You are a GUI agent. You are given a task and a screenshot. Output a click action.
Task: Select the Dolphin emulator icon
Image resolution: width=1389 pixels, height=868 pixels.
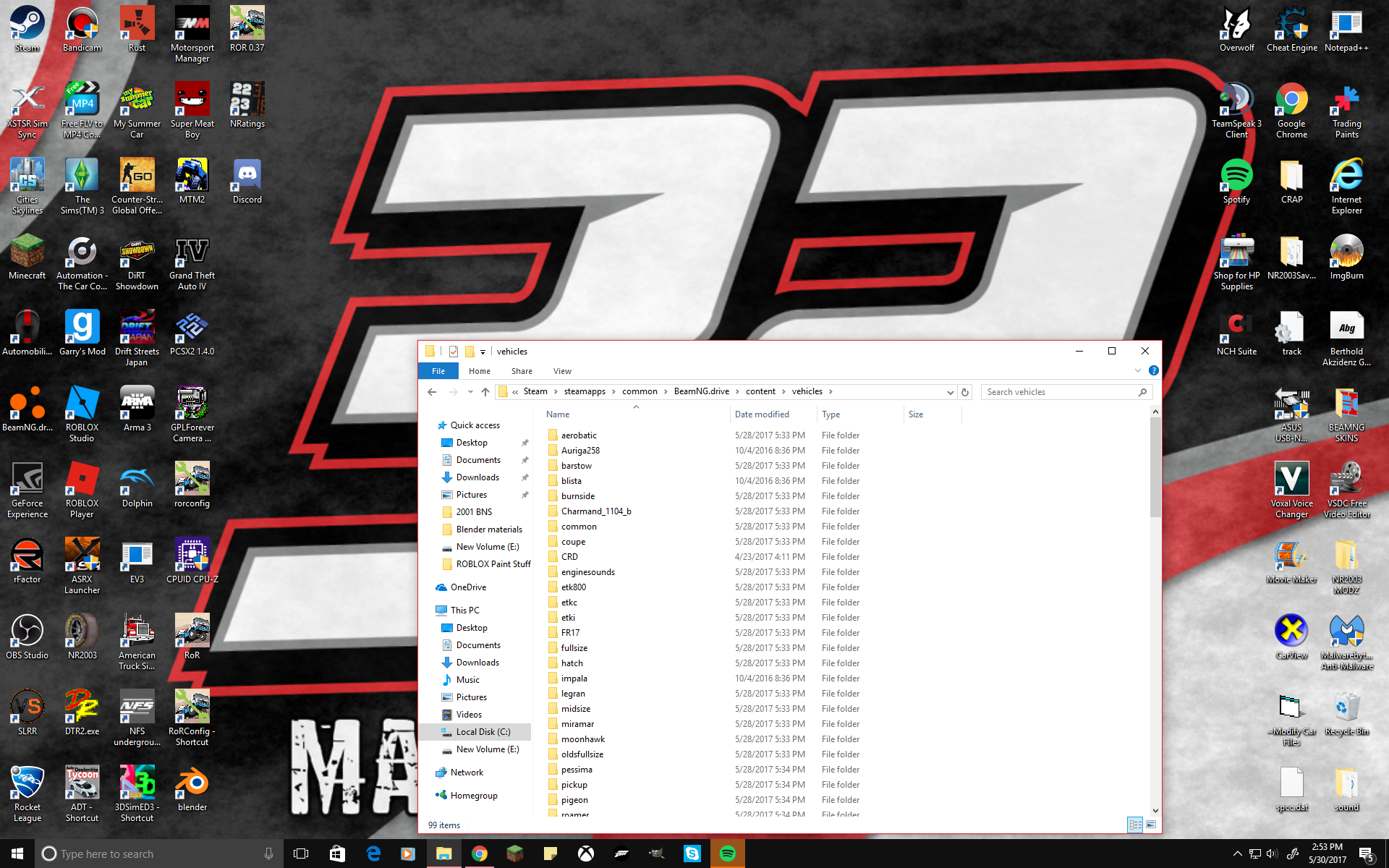tap(137, 485)
